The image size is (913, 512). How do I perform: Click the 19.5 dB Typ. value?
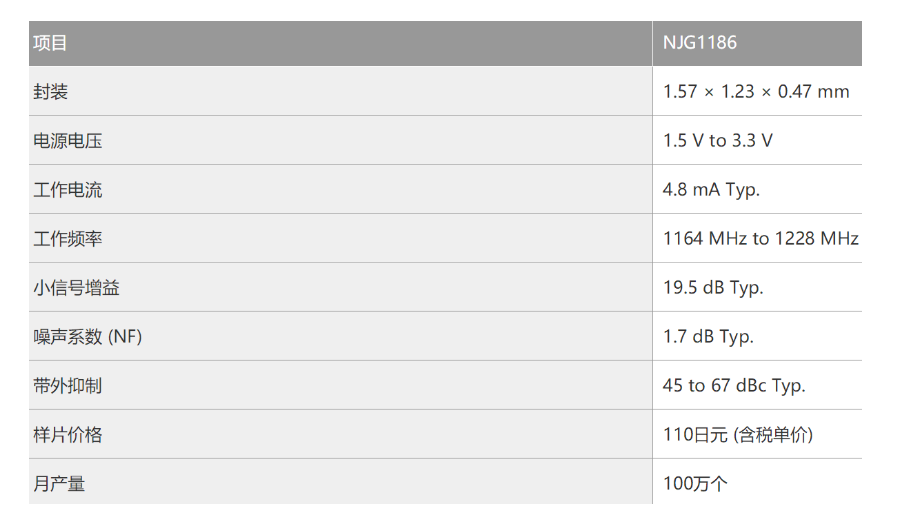[x=713, y=288]
